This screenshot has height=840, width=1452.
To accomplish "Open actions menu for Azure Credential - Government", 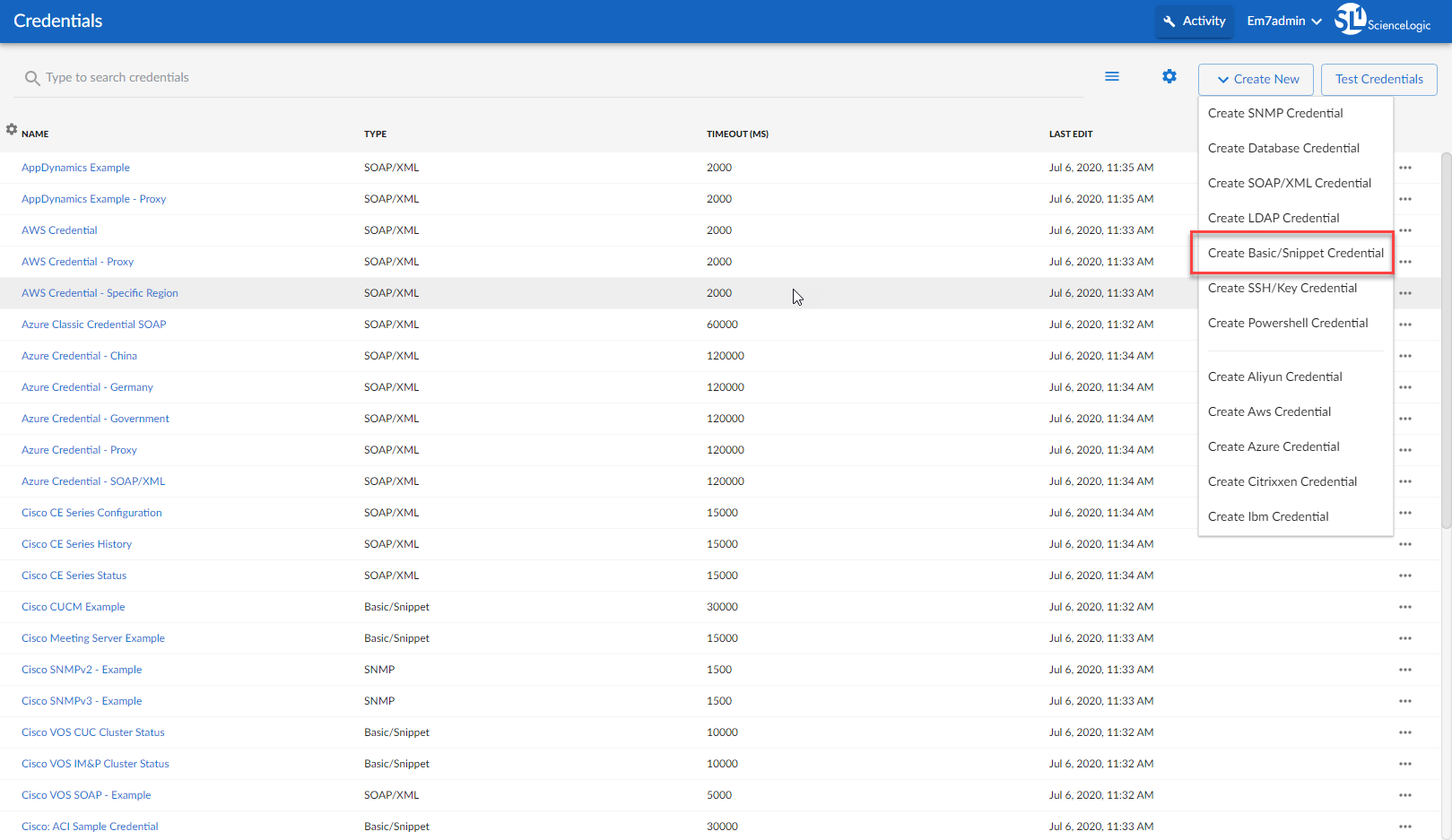I will coord(1405,419).
